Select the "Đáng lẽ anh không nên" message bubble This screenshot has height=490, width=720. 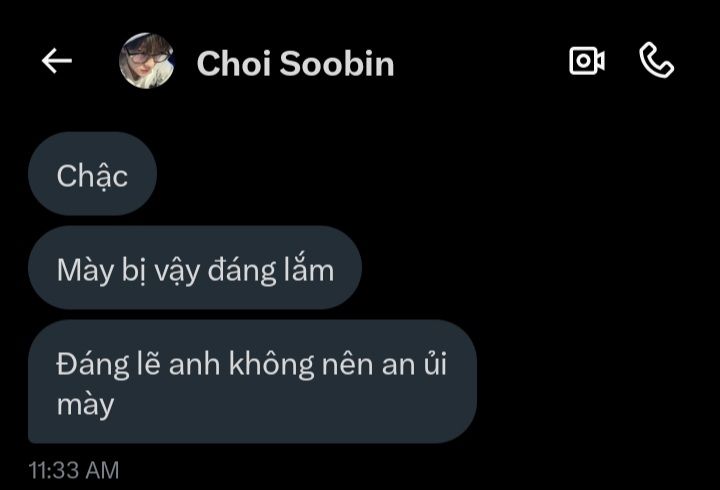pos(252,382)
